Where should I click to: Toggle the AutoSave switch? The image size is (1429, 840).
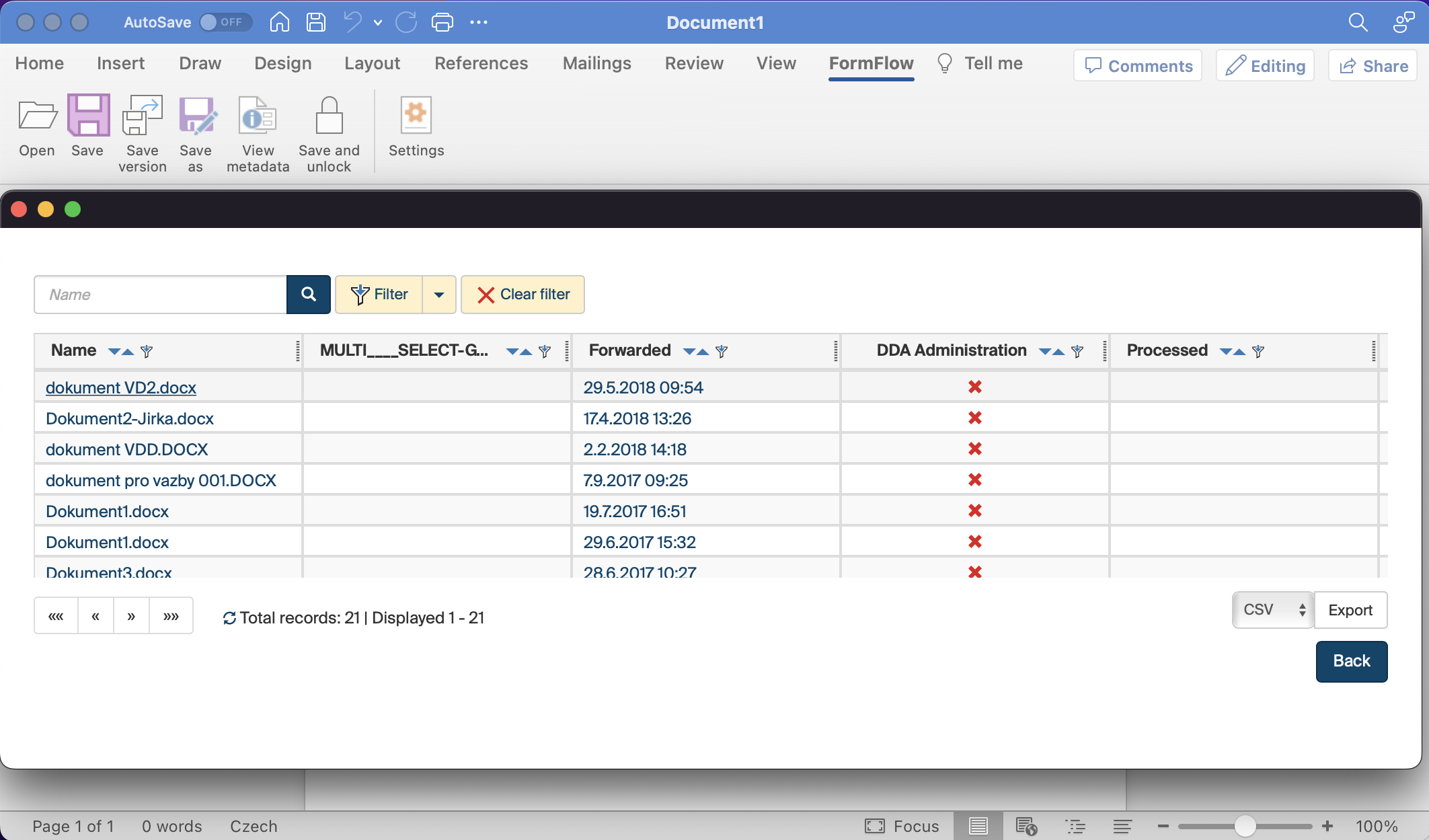225,22
